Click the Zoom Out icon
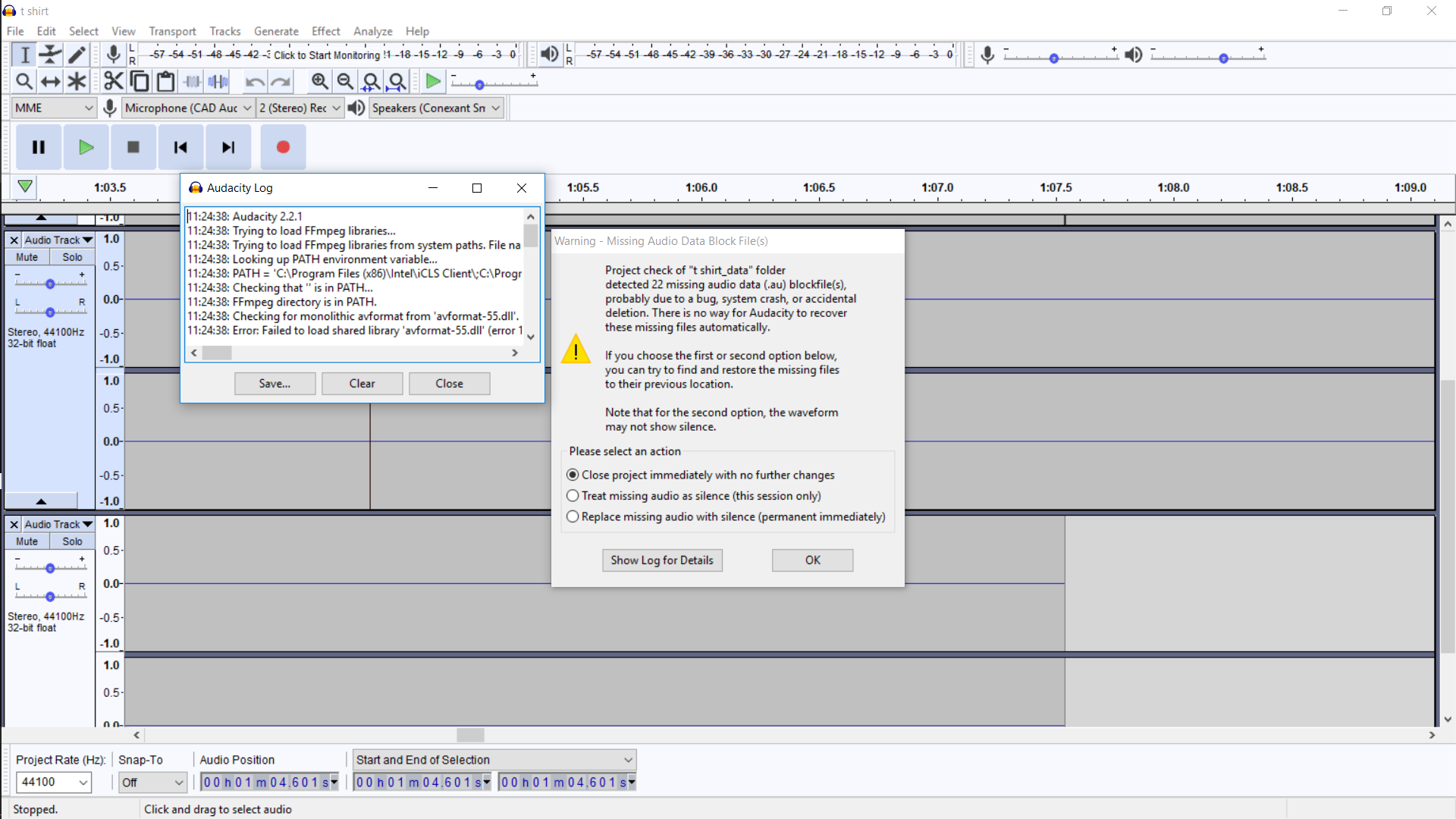The width and height of the screenshot is (1456, 819). [345, 81]
